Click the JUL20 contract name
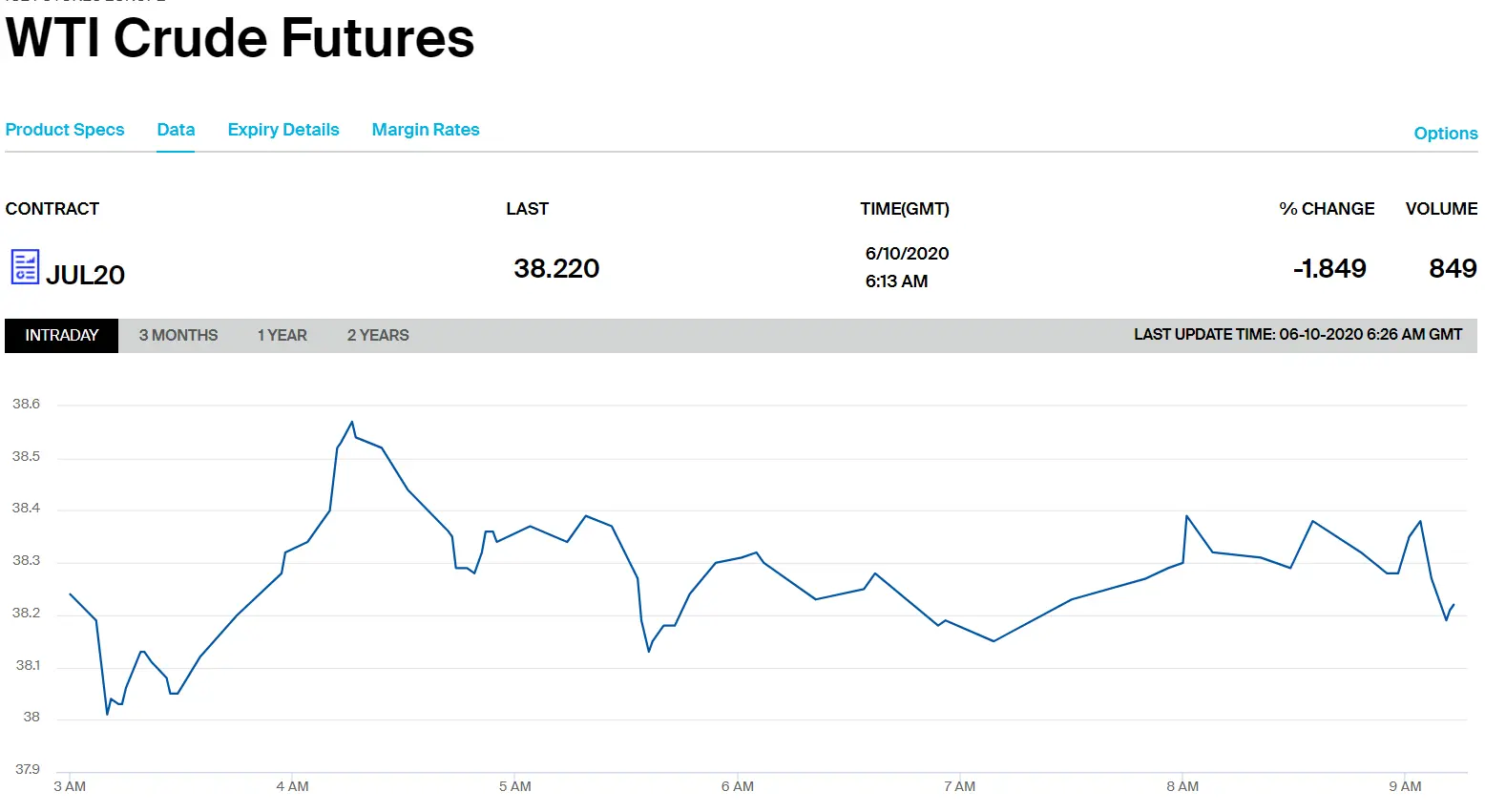Image resolution: width=1506 pixels, height=812 pixels. point(85,275)
